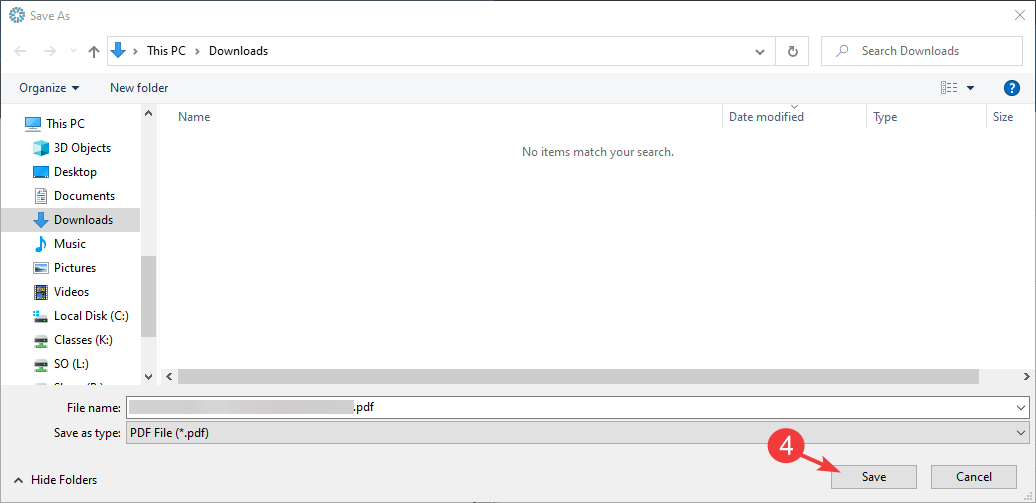Click the Up directory arrow icon

tap(93, 51)
